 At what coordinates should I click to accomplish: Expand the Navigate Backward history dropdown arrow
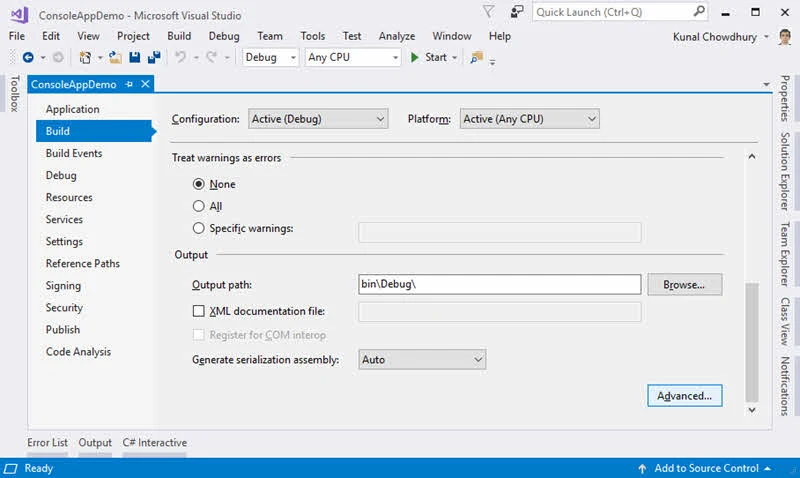[43, 58]
